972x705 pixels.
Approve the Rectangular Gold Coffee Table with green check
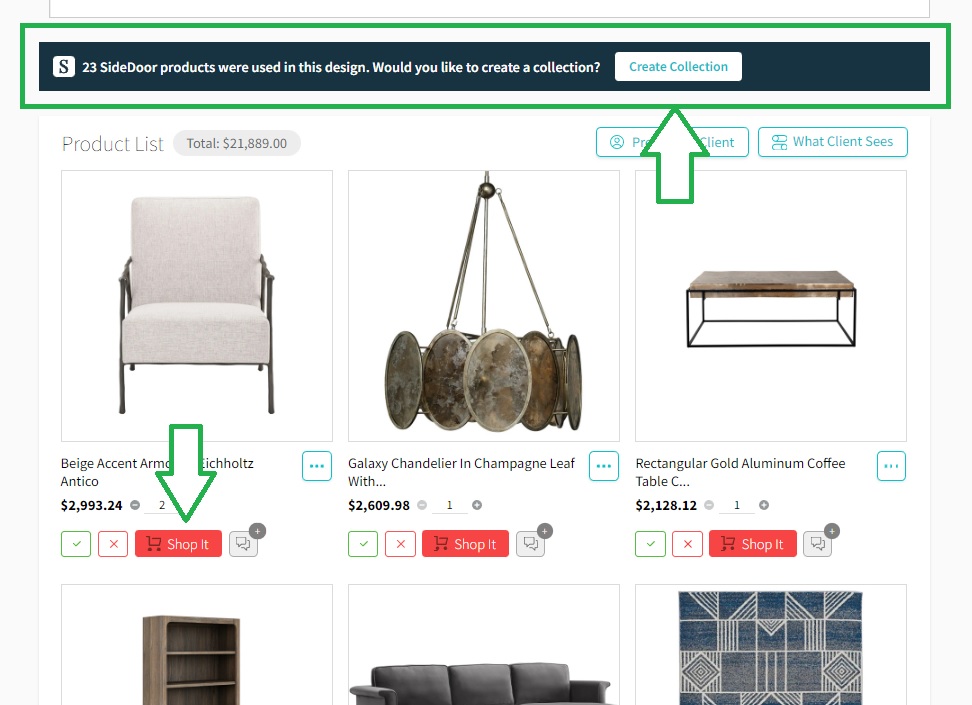[650, 544]
